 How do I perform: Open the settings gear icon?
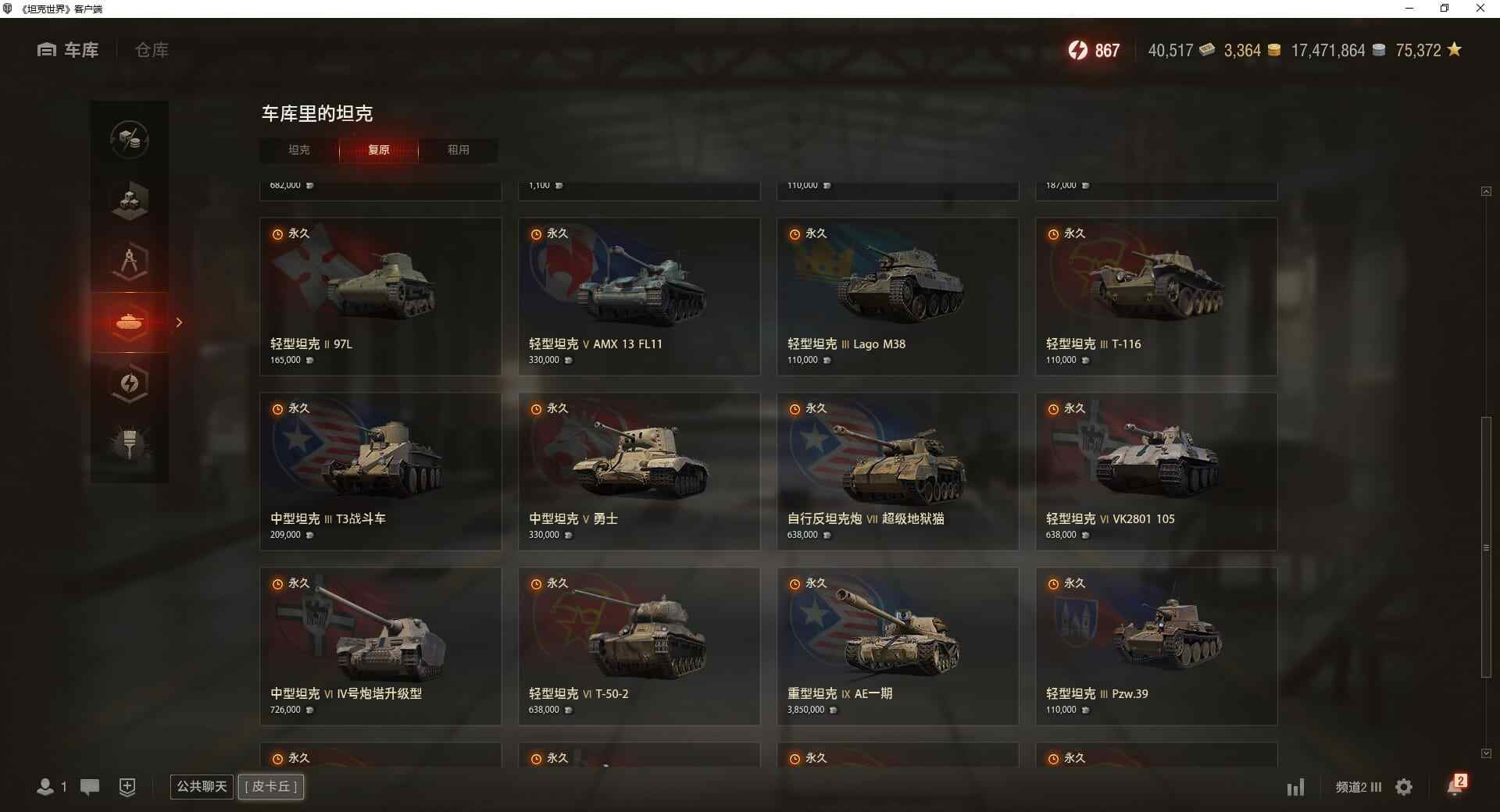coord(1404,787)
